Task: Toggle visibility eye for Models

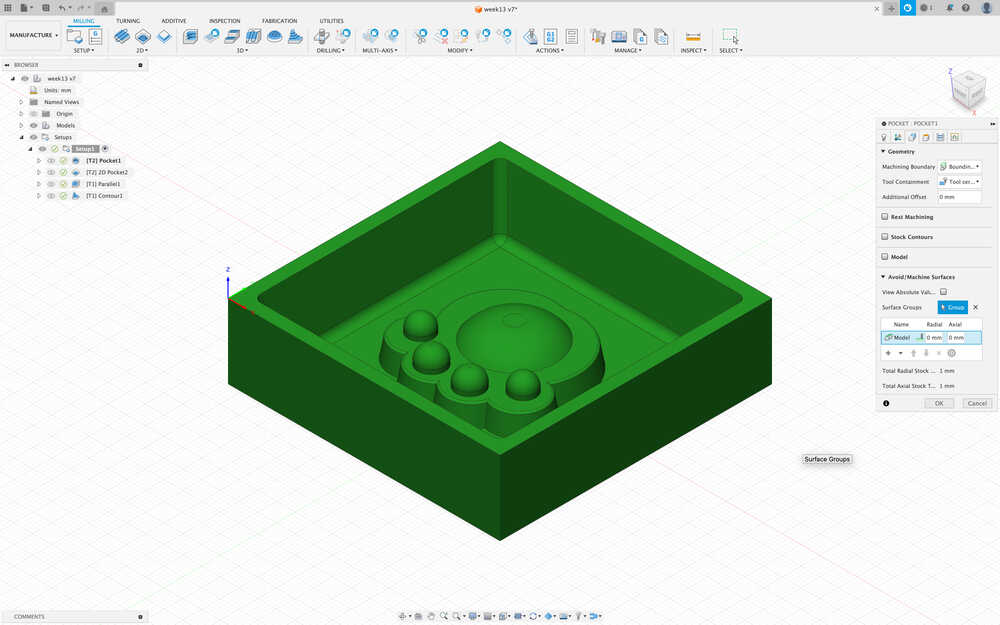Action: coord(34,126)
